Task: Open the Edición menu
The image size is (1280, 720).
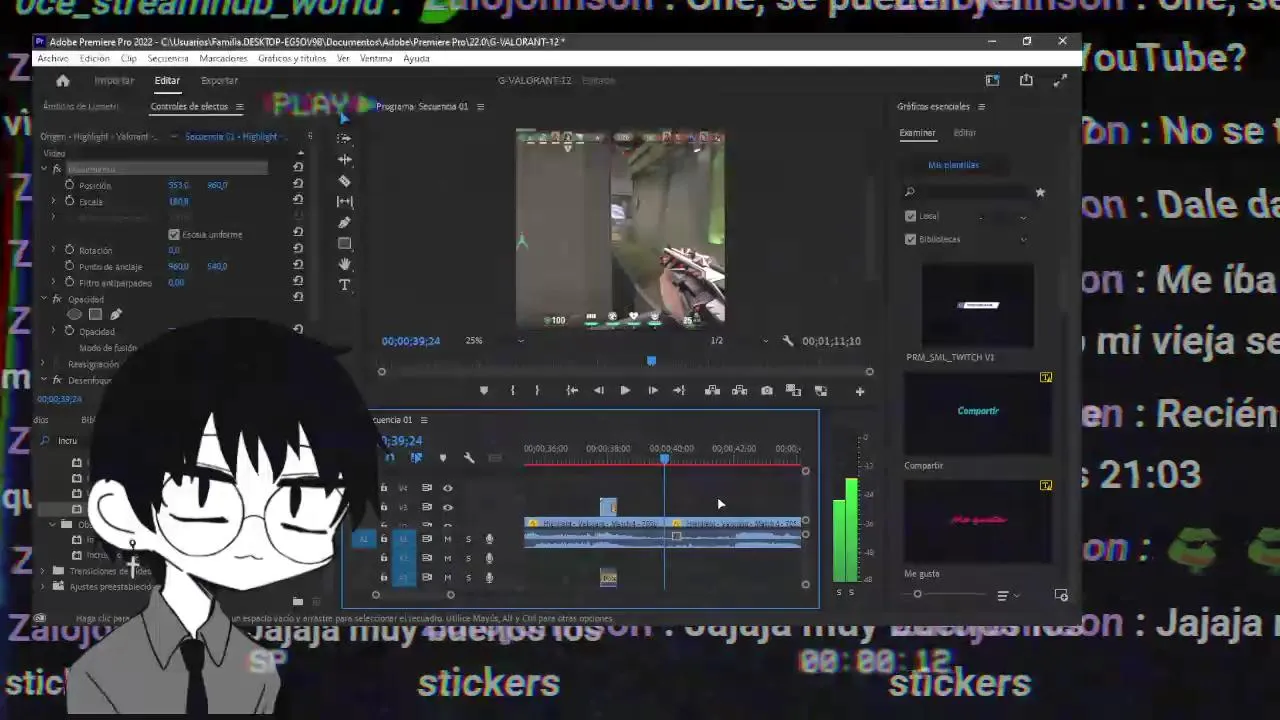Action: (x=95, y=59)
